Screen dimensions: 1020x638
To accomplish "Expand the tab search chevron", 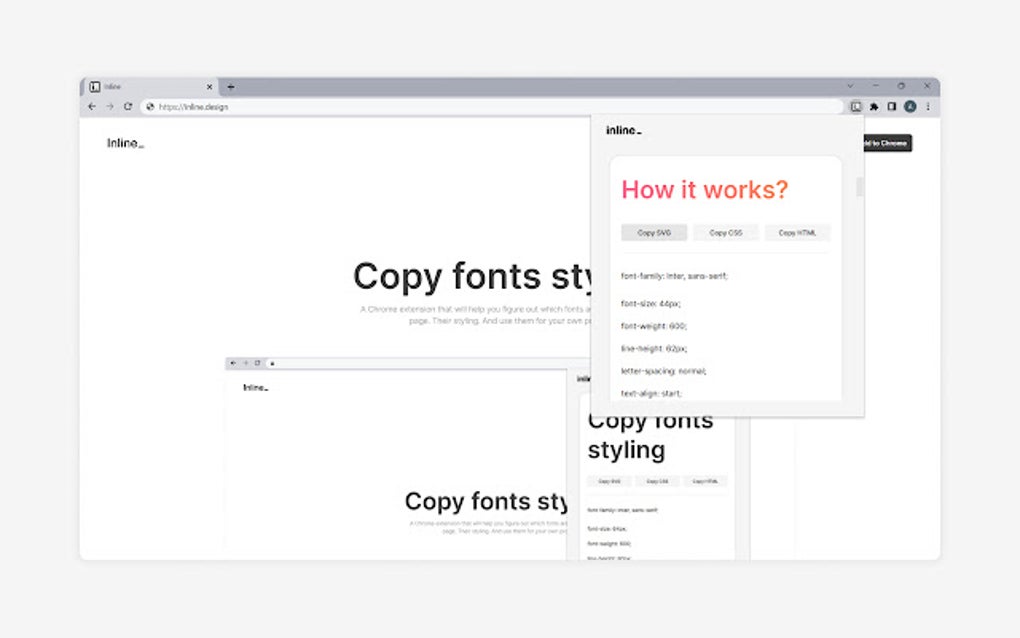I will point(850,86).
